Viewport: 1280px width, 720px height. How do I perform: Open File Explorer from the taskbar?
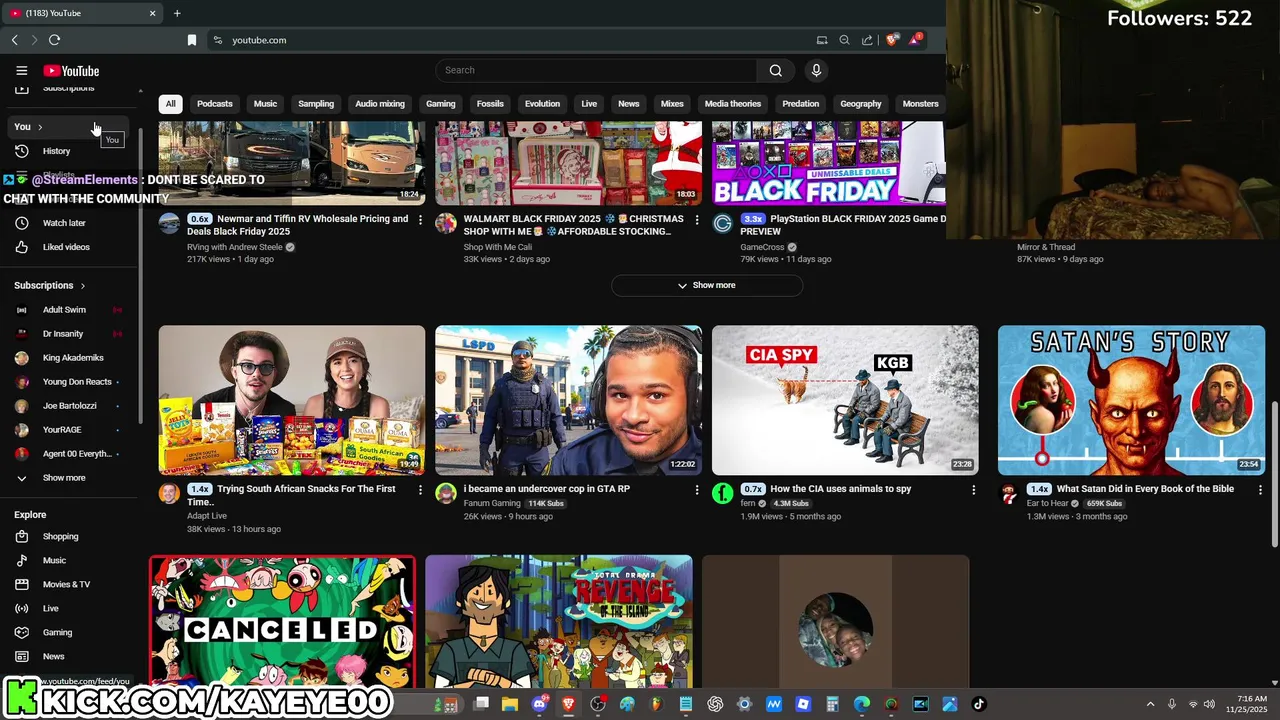pyautogui.click(x=510, y=704)
